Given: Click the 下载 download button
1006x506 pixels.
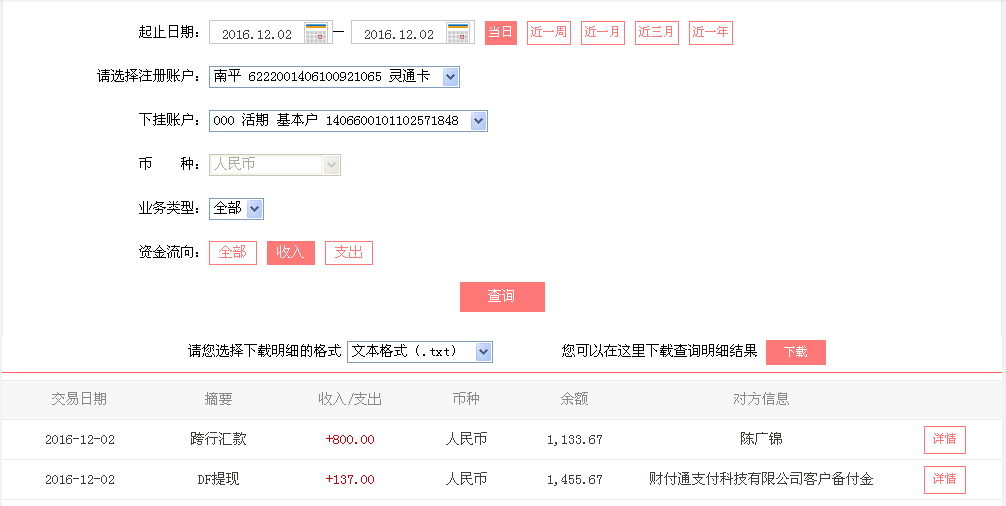Looking at the screenshot, I should pos(796,352).
